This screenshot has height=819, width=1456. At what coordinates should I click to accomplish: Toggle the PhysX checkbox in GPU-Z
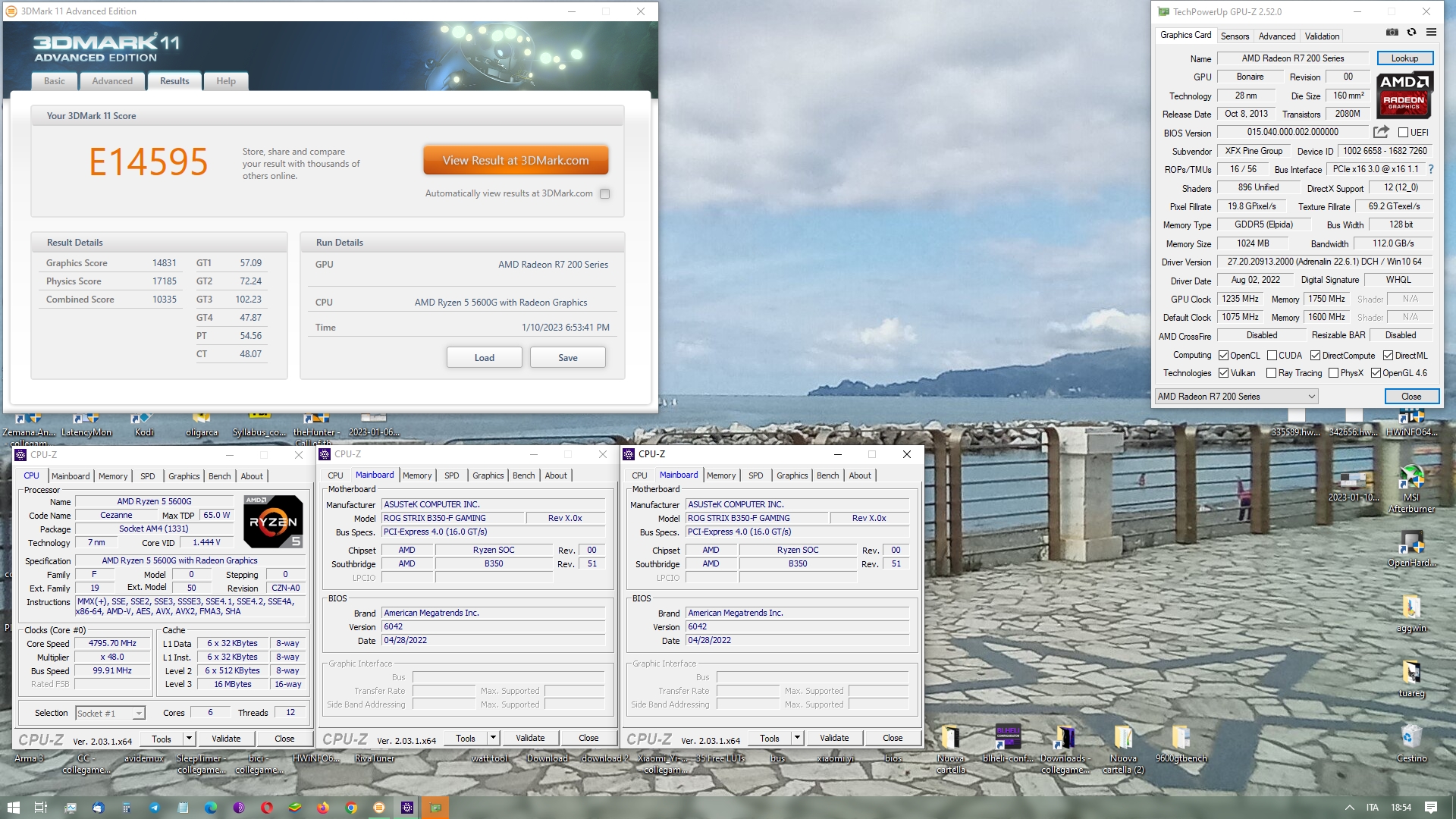(x=1333, y=373)
